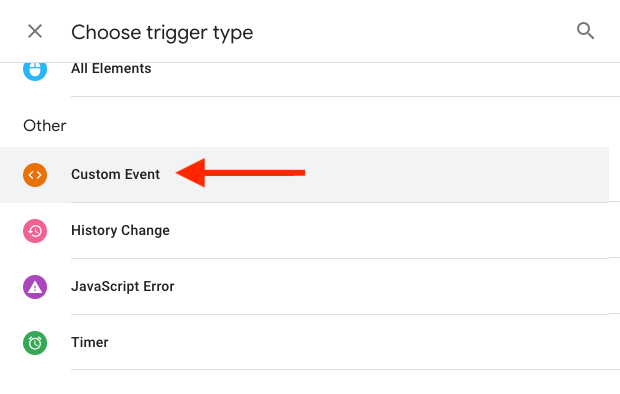Open trigger type search with magnifier icon
Screen dimensions: 620x394
[x=585, y=31]
